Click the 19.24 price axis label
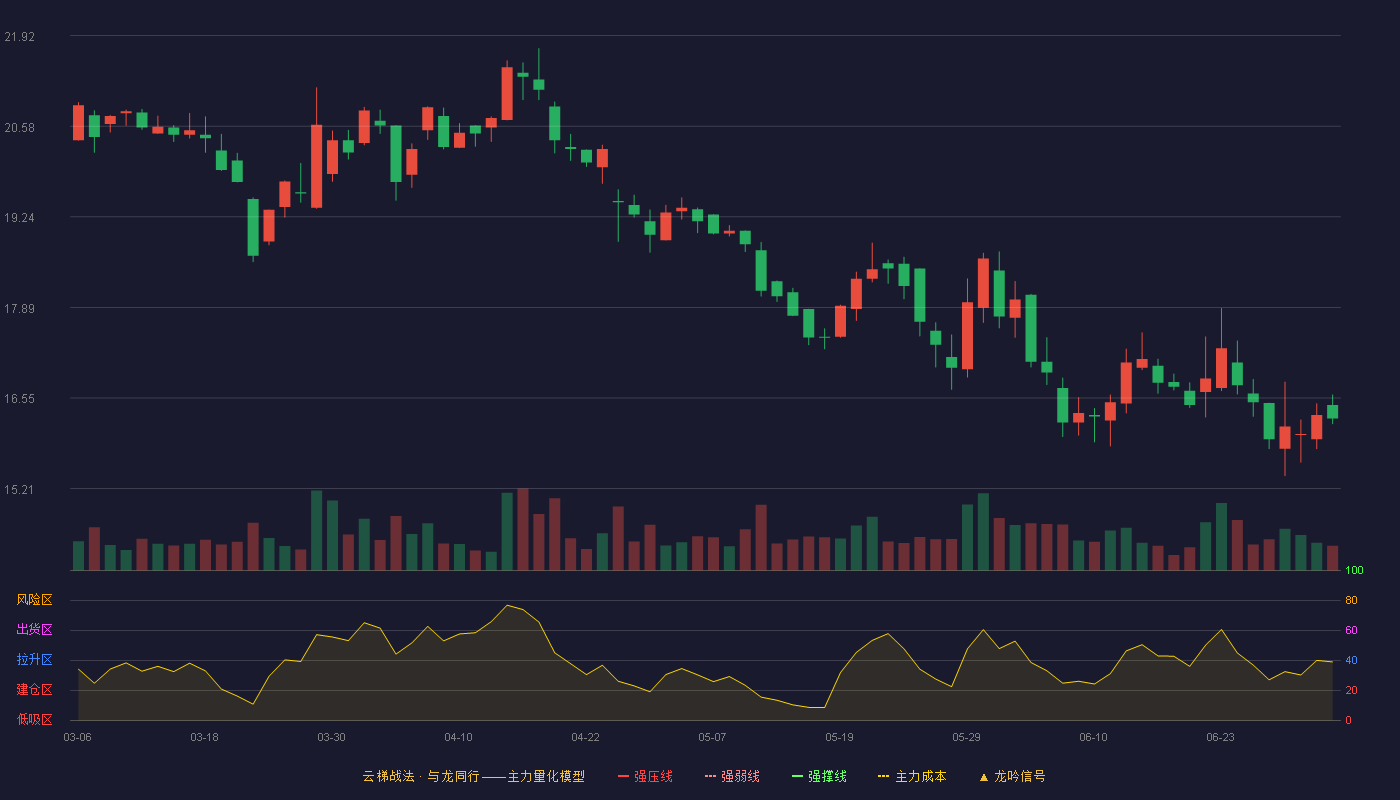 pos(20,218)
